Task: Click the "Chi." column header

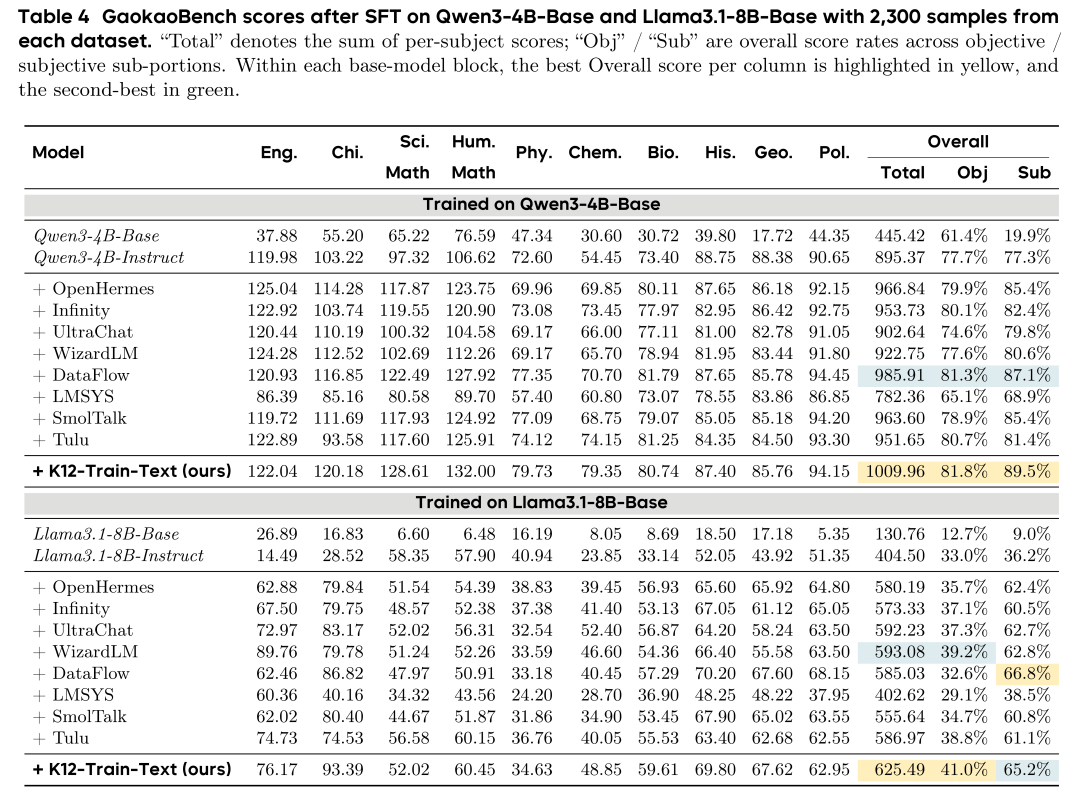Action: click(x=347, y=152)
